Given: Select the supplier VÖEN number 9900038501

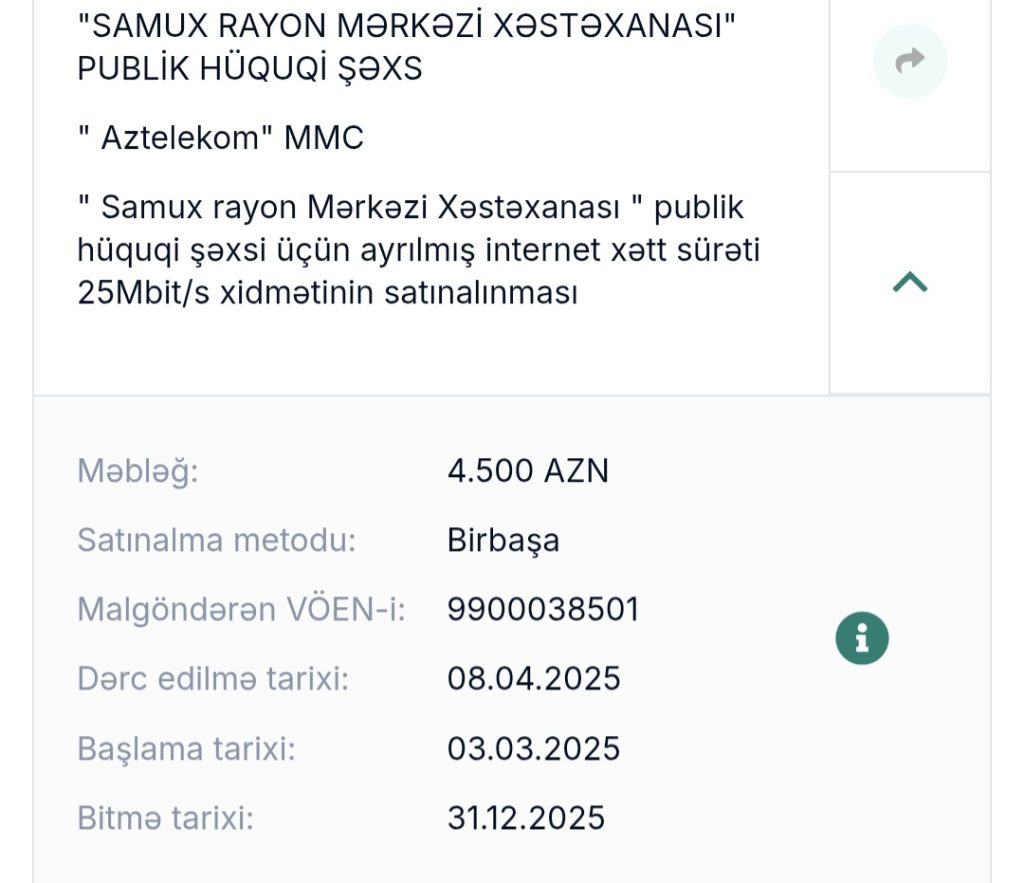Looking at the screenshot, I should point(543,609).
